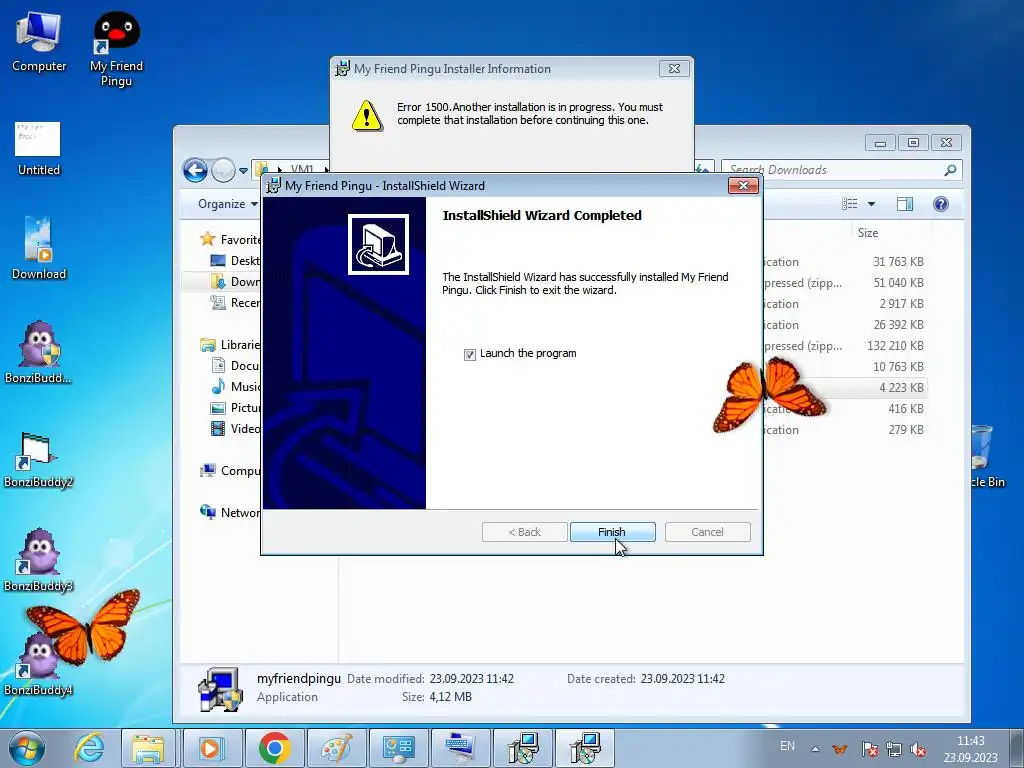Select Favorites in the navigation pane

click(x=231, y=240)
